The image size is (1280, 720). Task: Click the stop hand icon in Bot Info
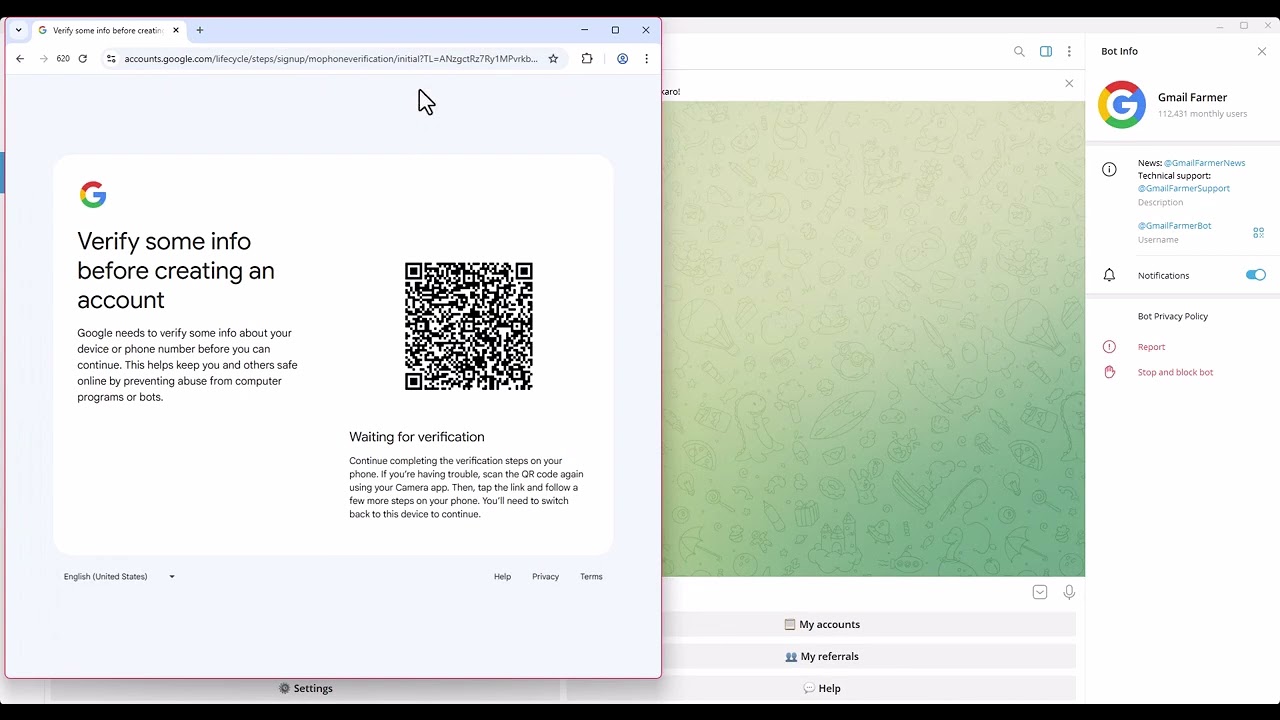1109,372
